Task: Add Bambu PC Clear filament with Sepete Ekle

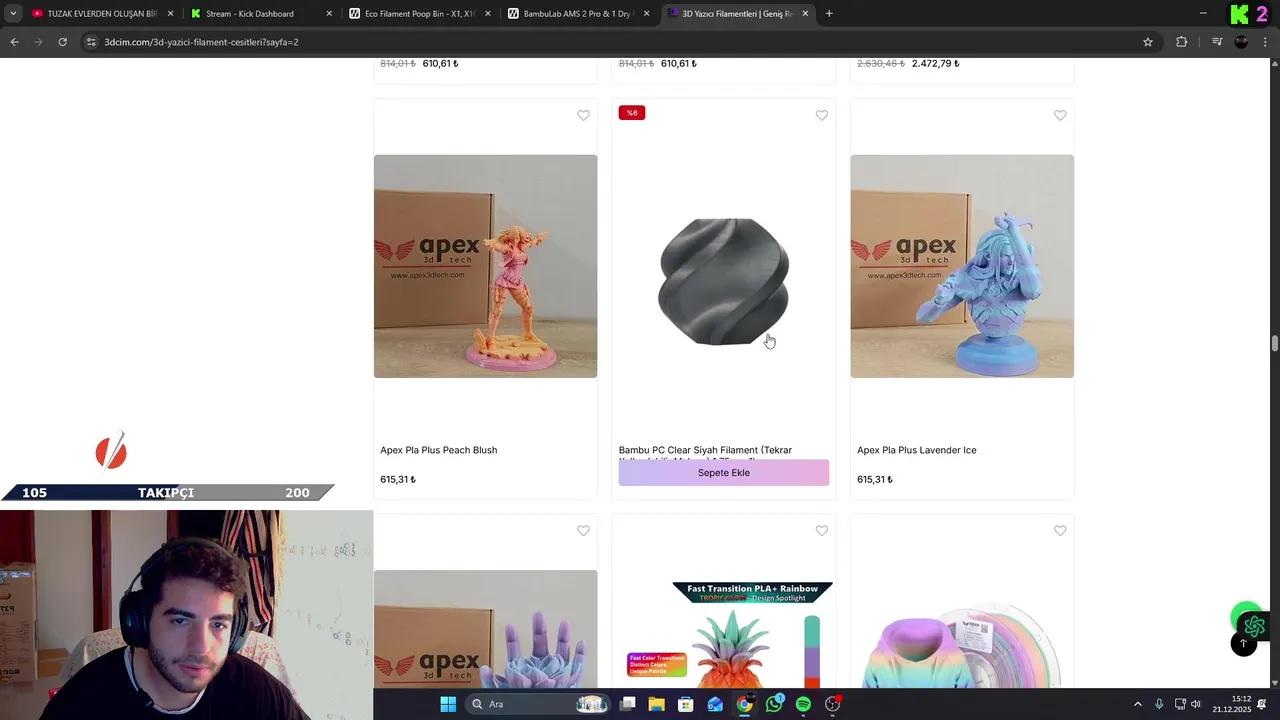Action: (723, 472)
